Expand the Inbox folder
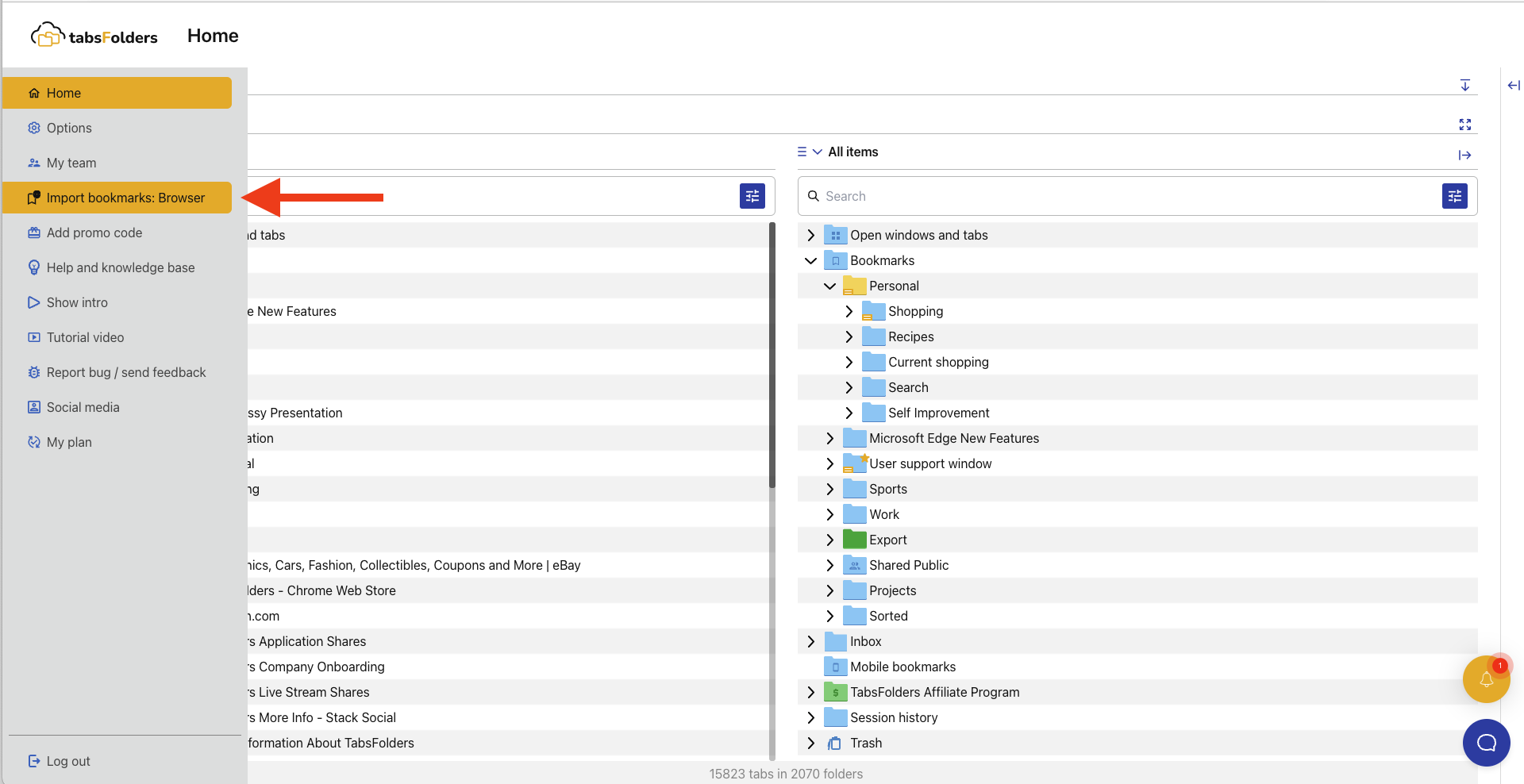Image resolution: width=1524 pixels, height=784 pixels. click(x=810, y=641)
